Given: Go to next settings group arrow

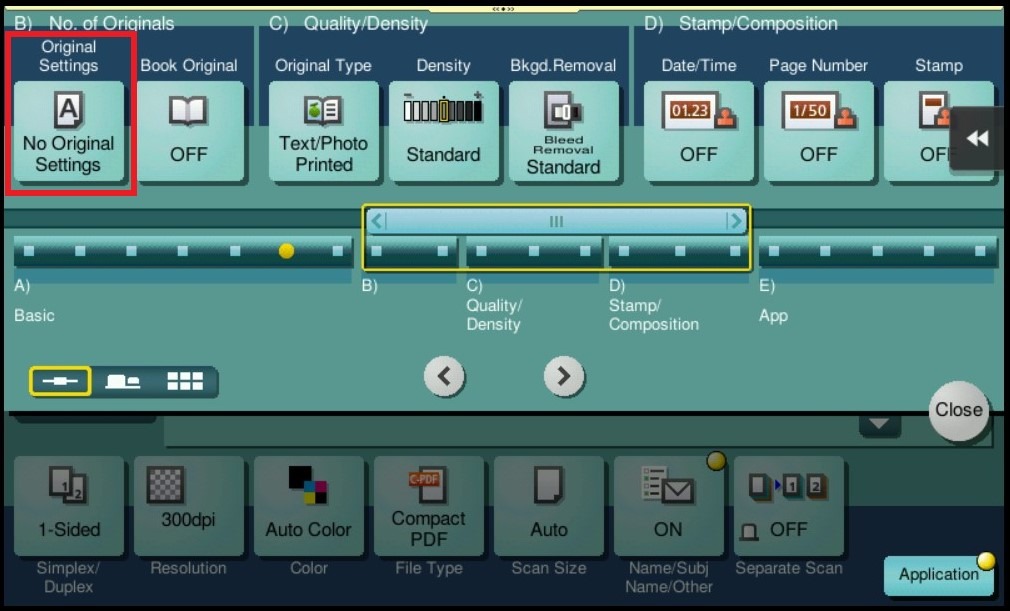Looking at the screenshot, I should (x=564, y=376).
